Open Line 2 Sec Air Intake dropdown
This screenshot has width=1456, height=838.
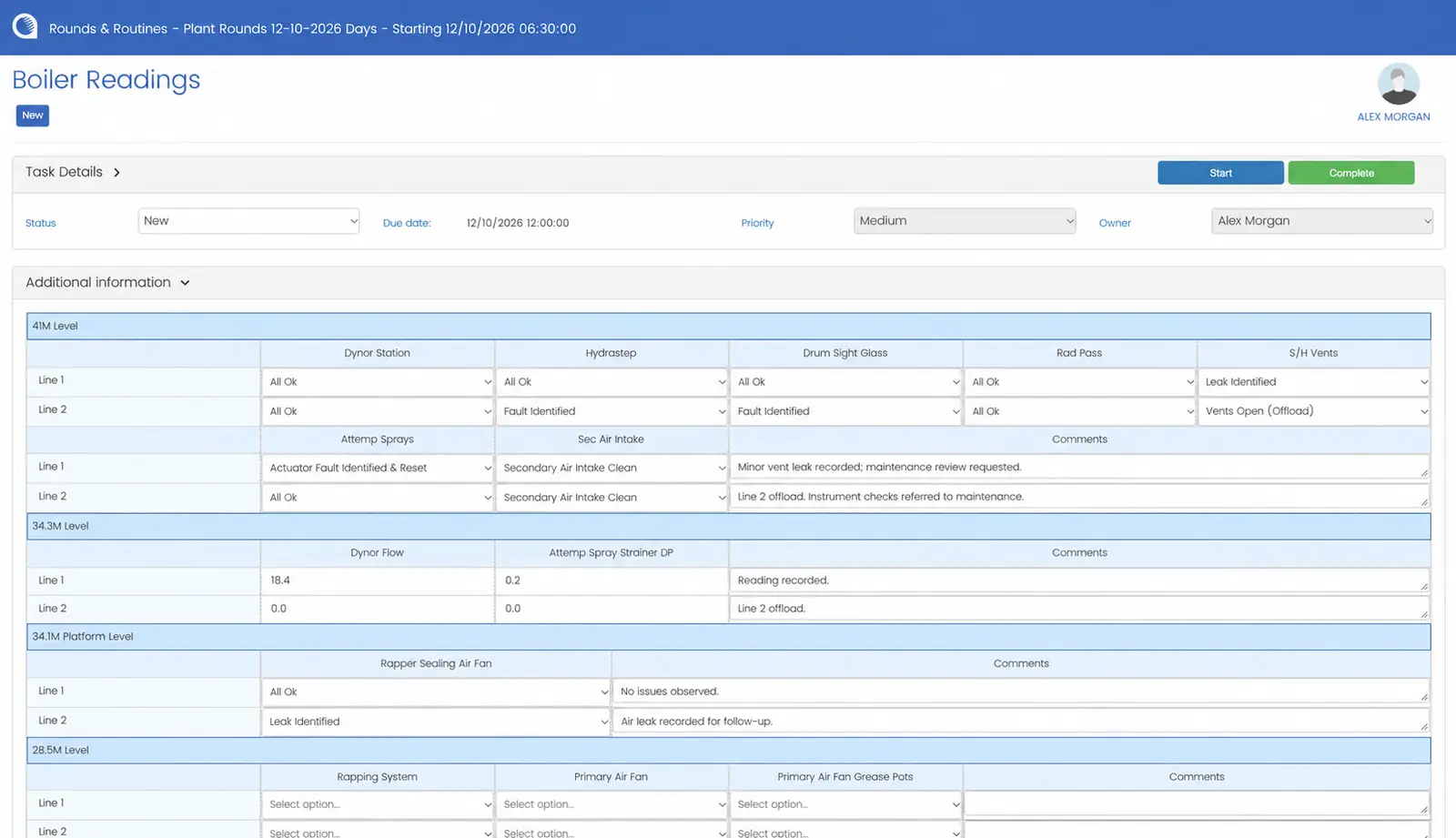tap(612, 498)
